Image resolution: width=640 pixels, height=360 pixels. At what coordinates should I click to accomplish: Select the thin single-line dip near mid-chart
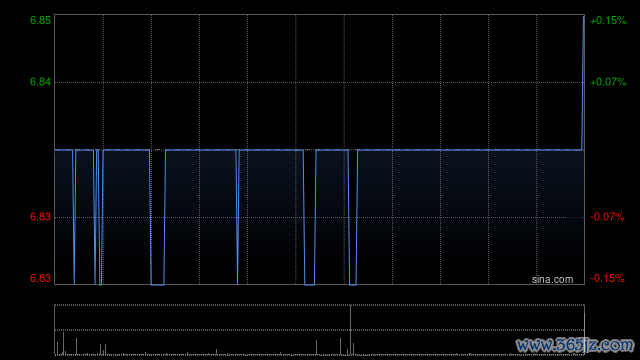coord(237,217)
